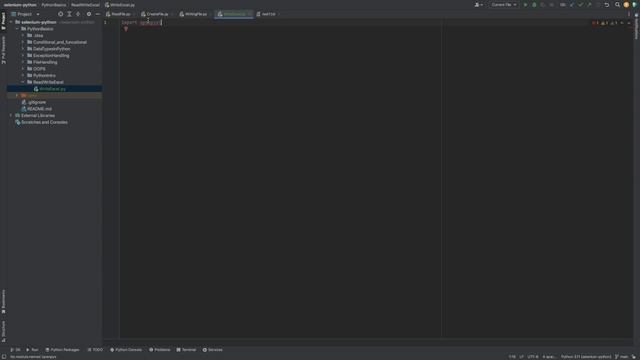Image resolution: width=640 pixels, height=360 pixels.
Task: Select the .gitignore file in tree
Action: coord(37,102)
